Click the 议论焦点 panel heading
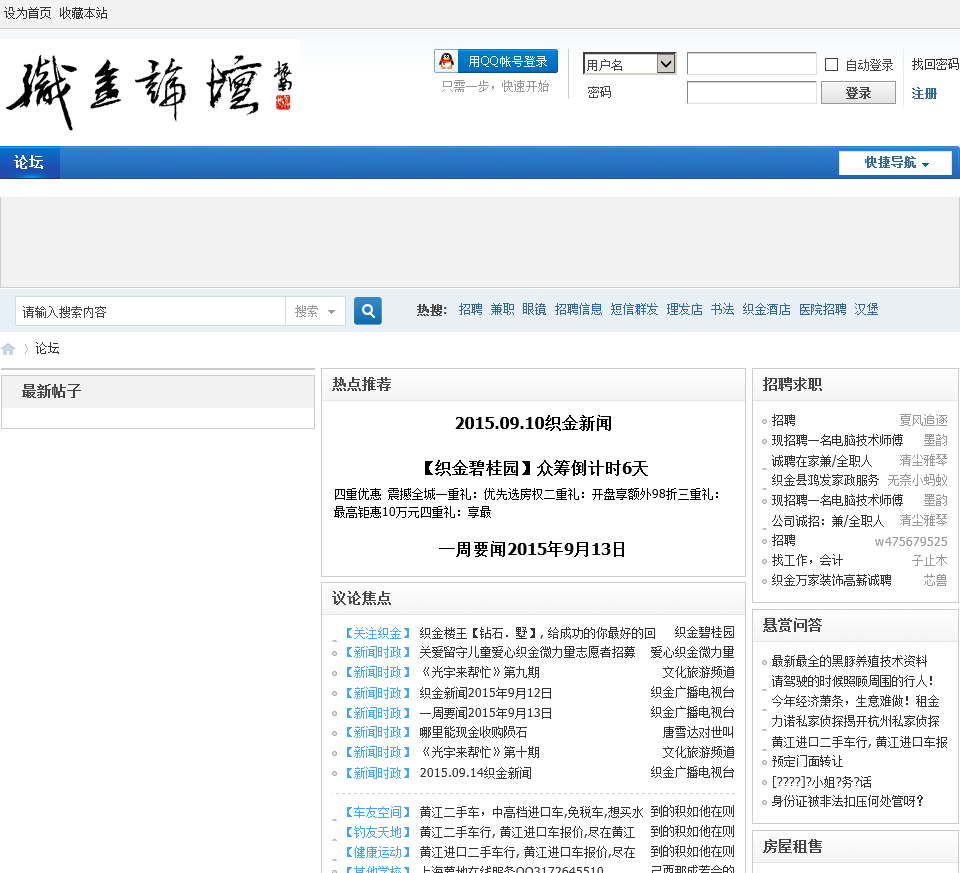Screen dimensions: 960x873 pos(361,598)
